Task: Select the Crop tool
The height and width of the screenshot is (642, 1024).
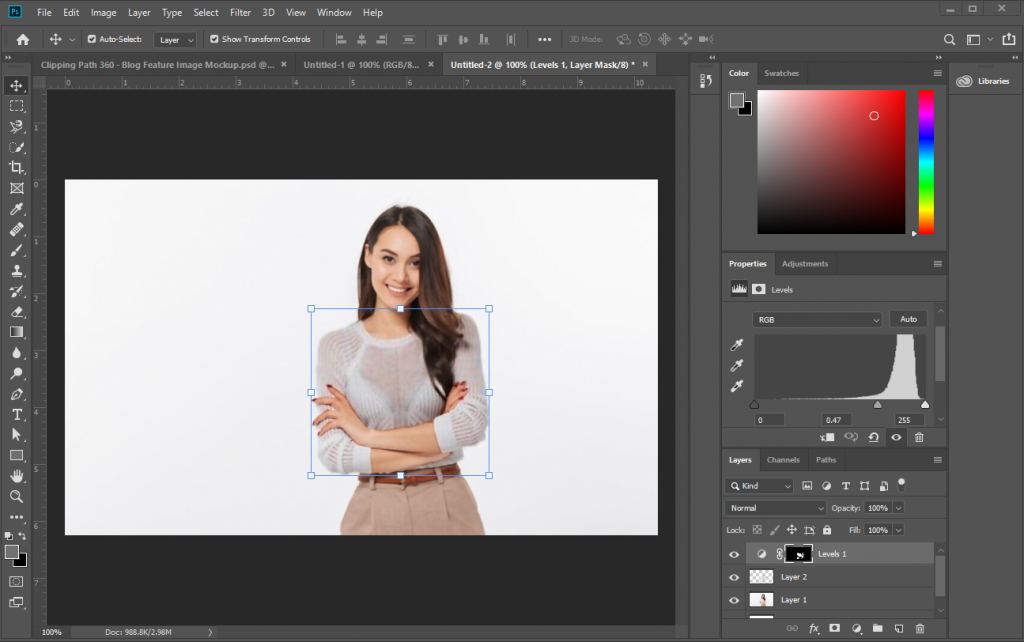Action: tap(16, 167)
